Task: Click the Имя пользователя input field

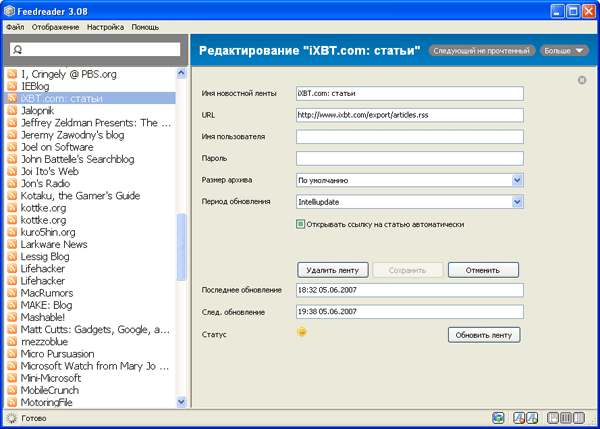Action: 409,137
